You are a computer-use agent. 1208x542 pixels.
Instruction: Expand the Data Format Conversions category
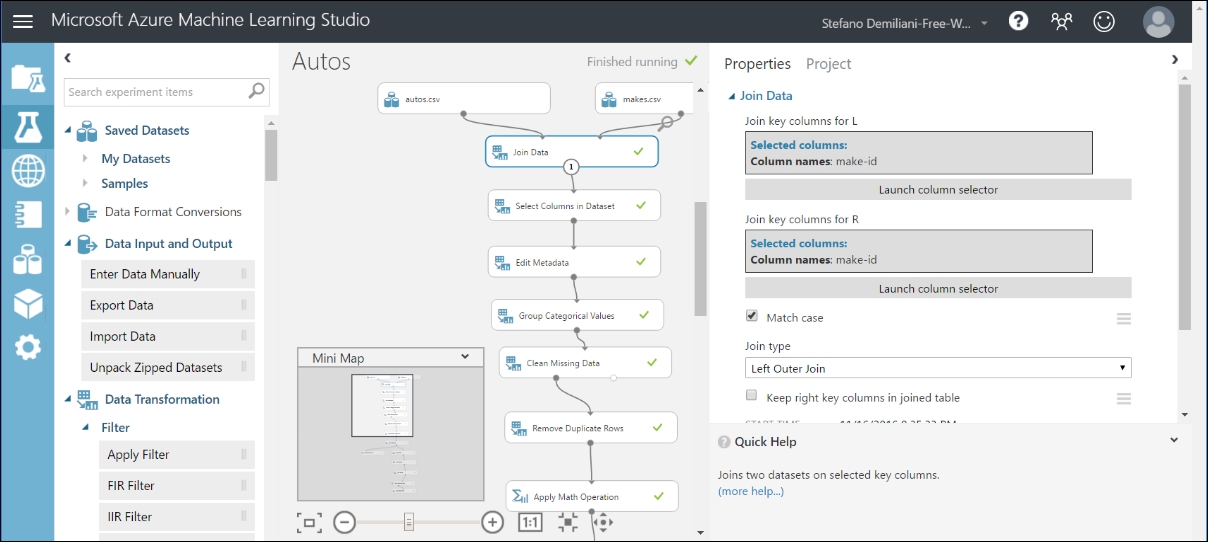68,211
